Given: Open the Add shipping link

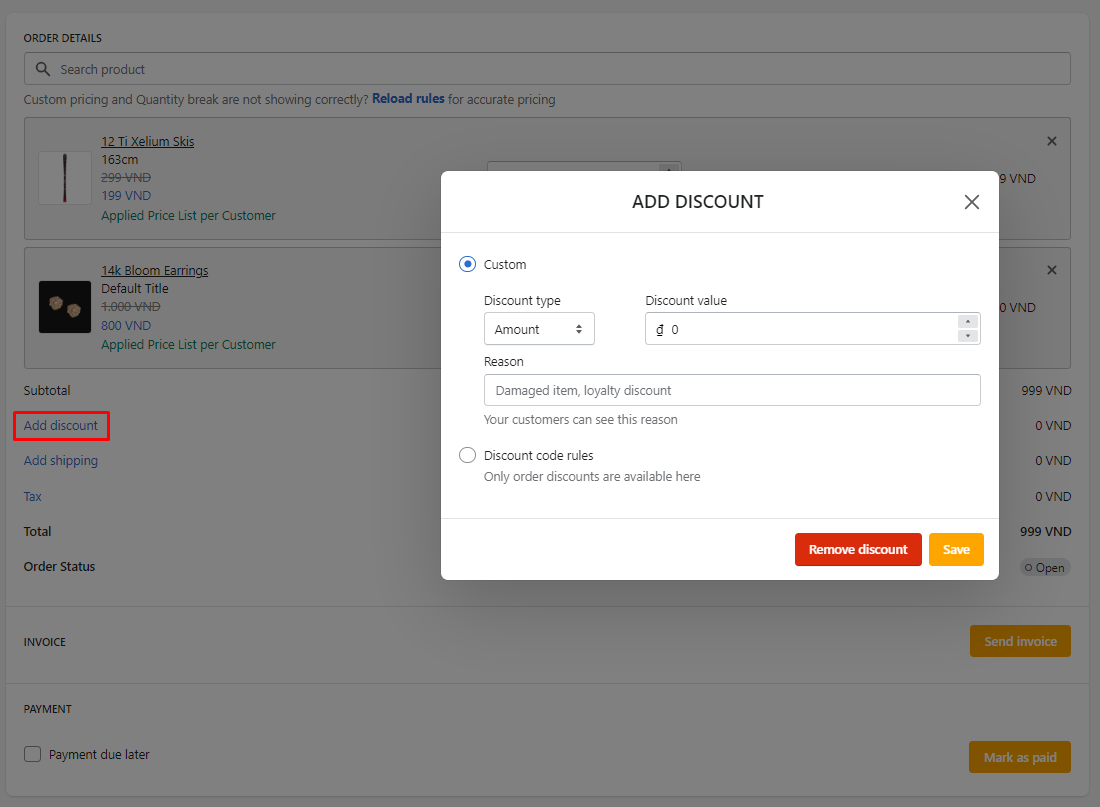Looking at the screenshot, I should coord(61,461).
